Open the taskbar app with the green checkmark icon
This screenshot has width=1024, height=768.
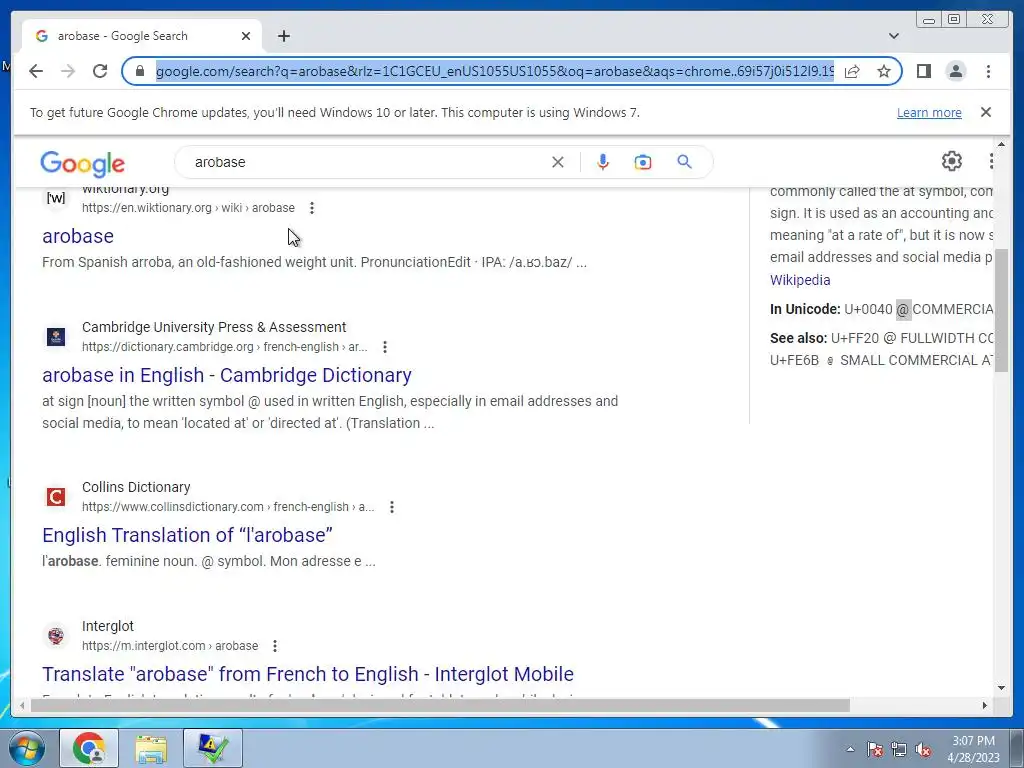(x=213, y=748)
